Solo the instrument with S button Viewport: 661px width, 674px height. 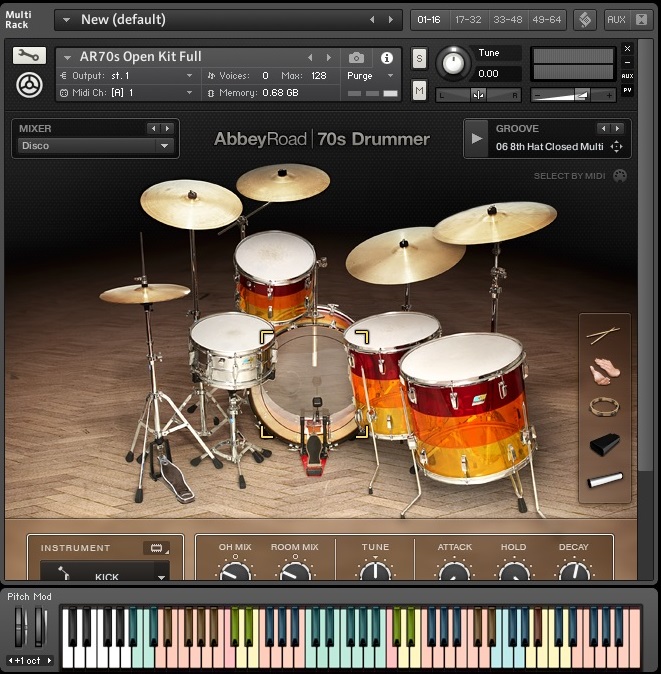tap(419, 58)
